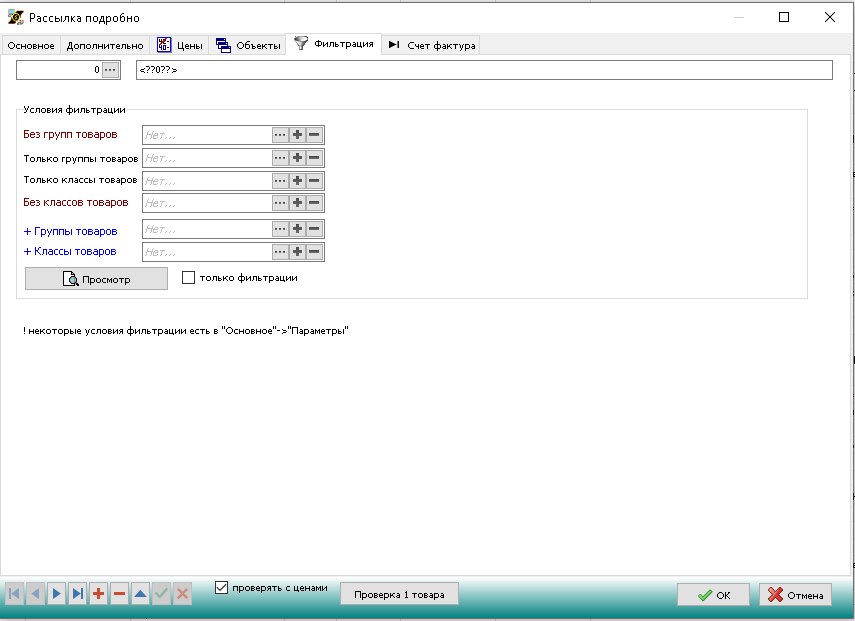Add item to 'Без групп товаров' filter
The width and height of the screenshot is (855, 621).
click(x=297, y=134)
